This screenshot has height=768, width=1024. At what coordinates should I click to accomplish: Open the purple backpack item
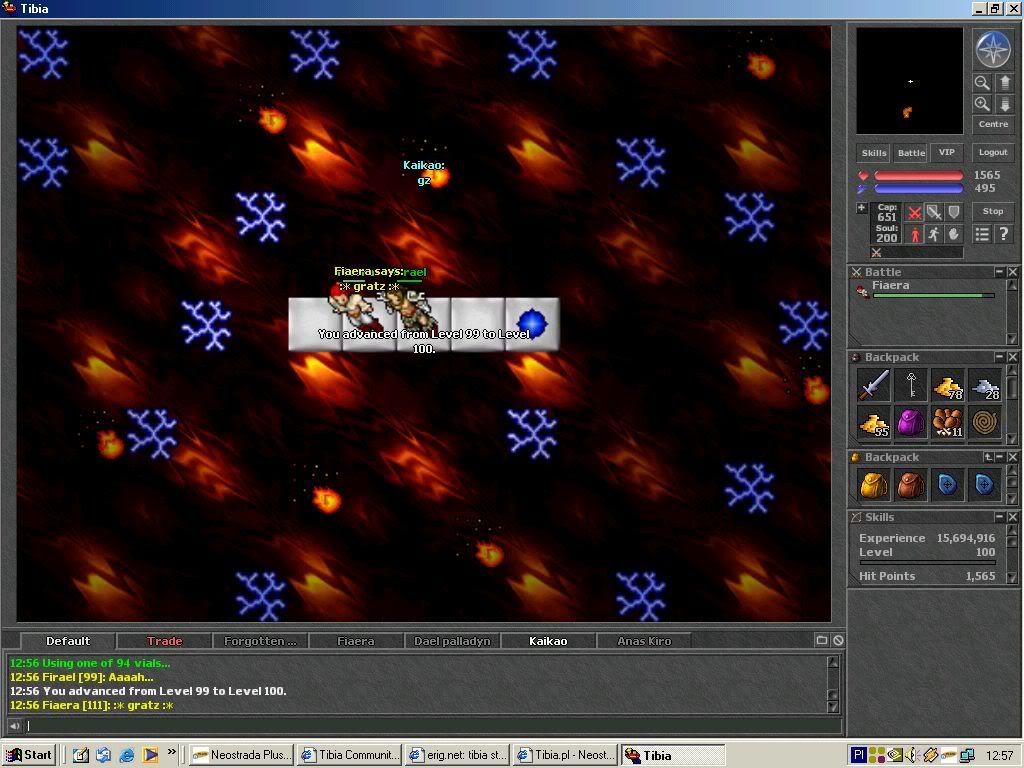pos(911,423)
